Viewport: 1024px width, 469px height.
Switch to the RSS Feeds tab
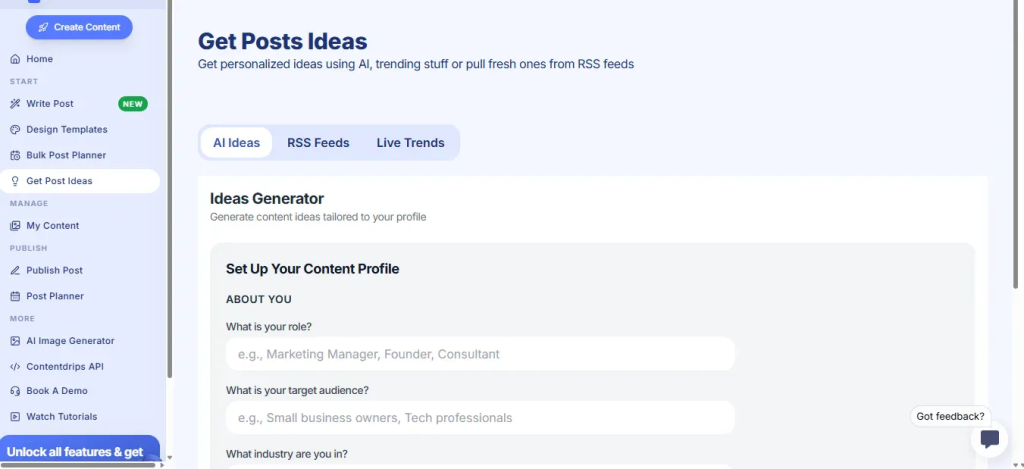click(318, 143)
